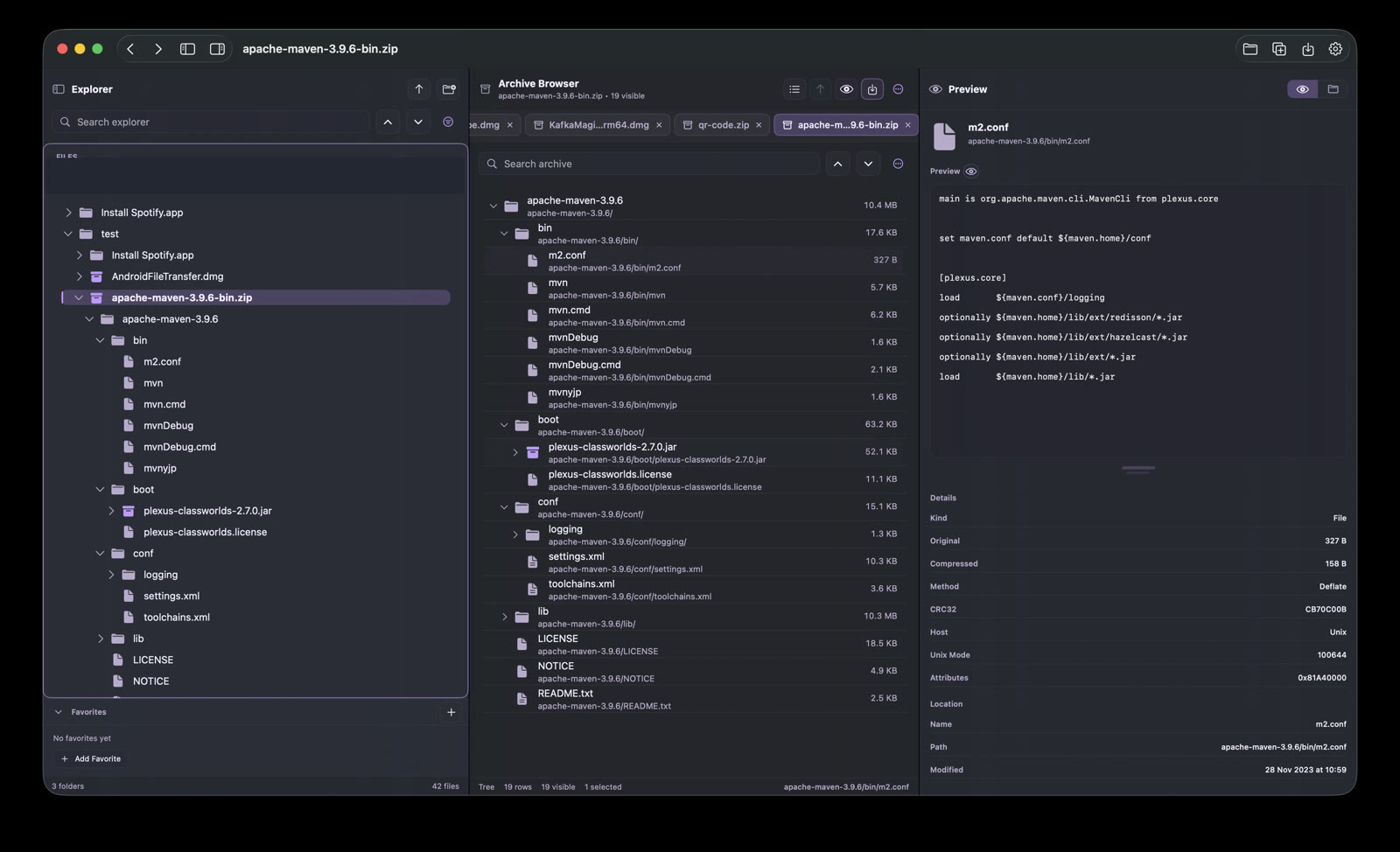Select plexus-classworlds.license in the archive list
The height and width of the screenshot is (852, 1400).
coord(695,479)
